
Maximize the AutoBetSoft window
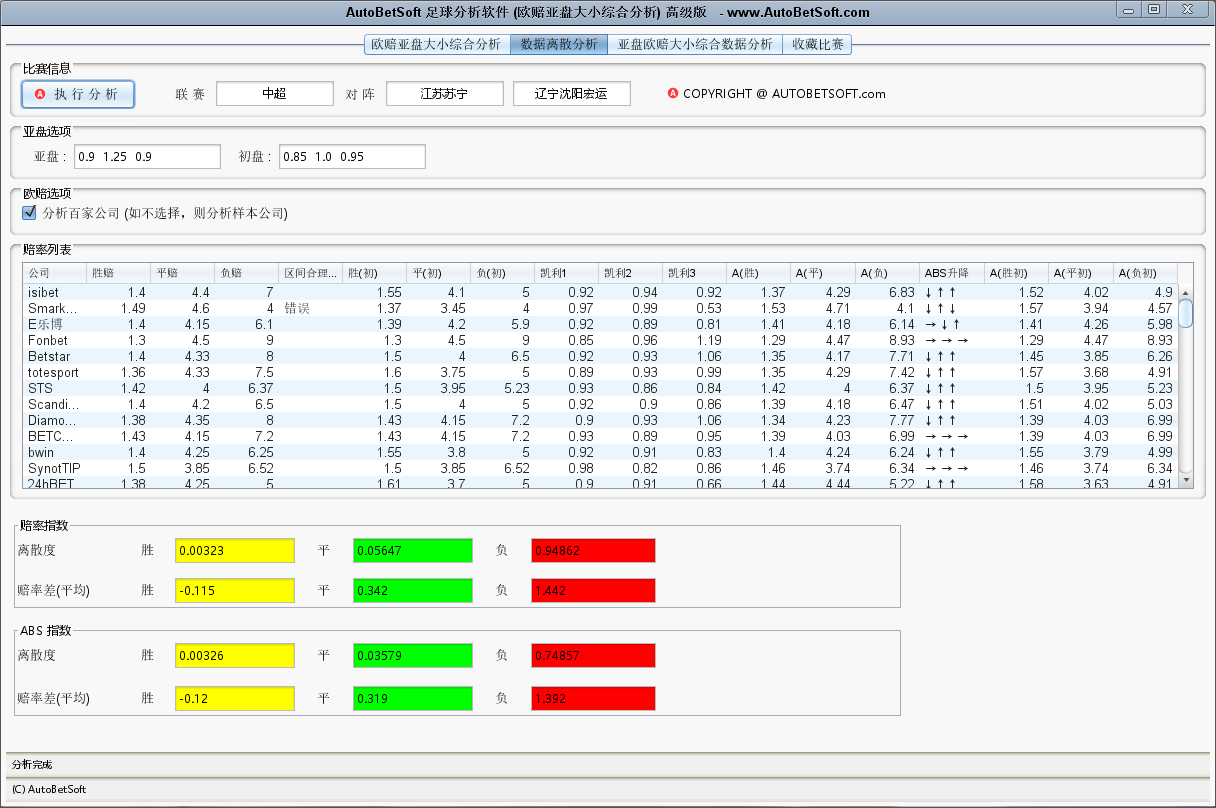click(1154, 8)
